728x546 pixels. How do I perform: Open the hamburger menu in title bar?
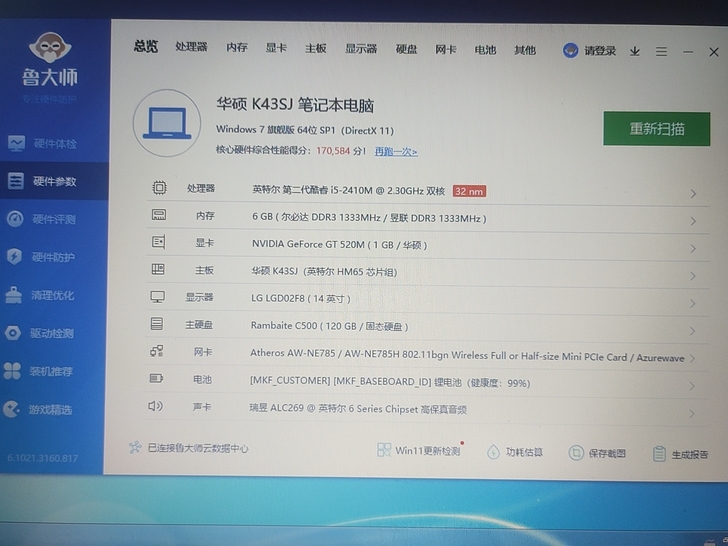coord(661,52)
